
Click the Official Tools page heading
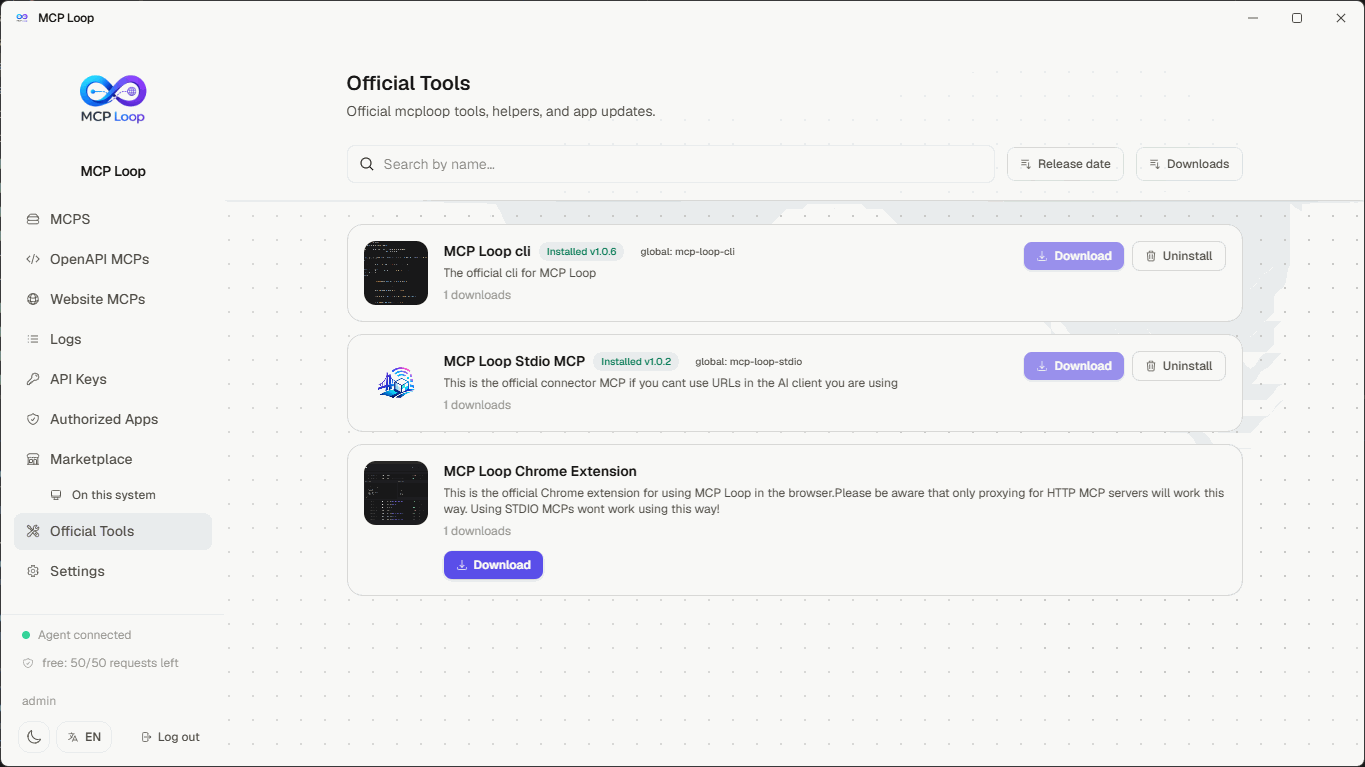tap(408, 84)
